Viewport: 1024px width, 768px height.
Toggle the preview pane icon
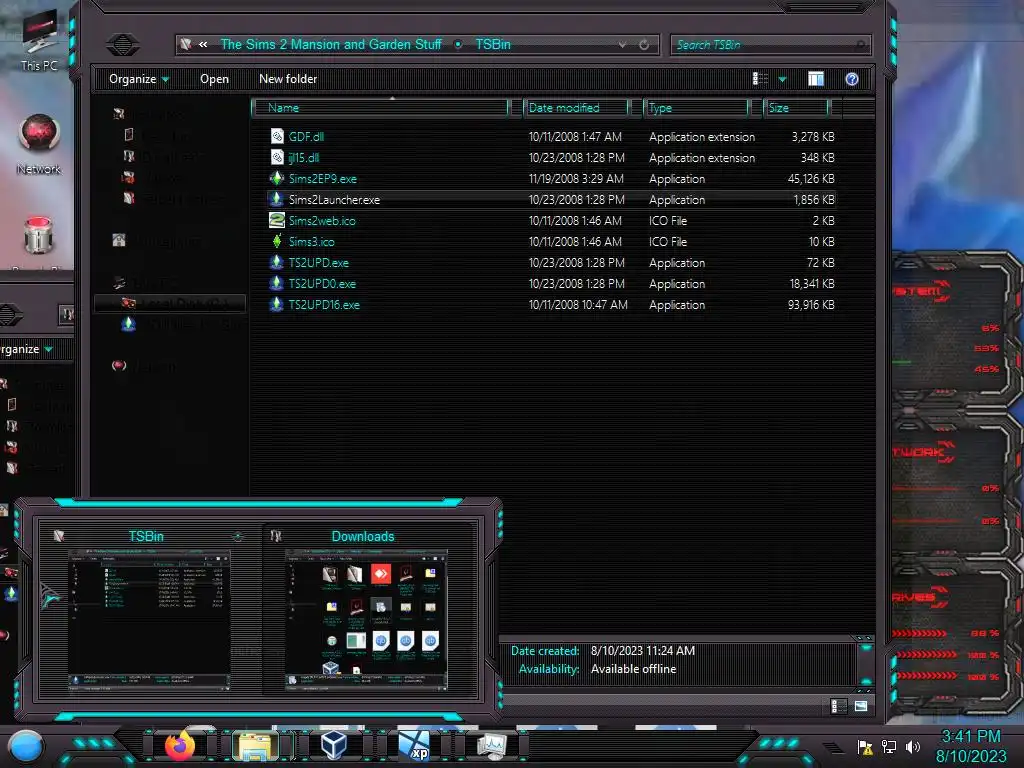click(816, 79)
